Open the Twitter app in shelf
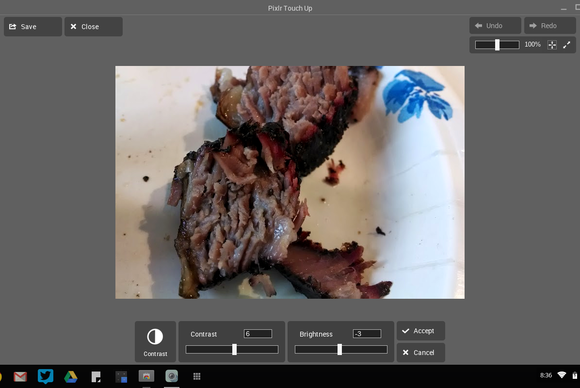The height and width of the screenshot is (388, 580). click(45, 377)
